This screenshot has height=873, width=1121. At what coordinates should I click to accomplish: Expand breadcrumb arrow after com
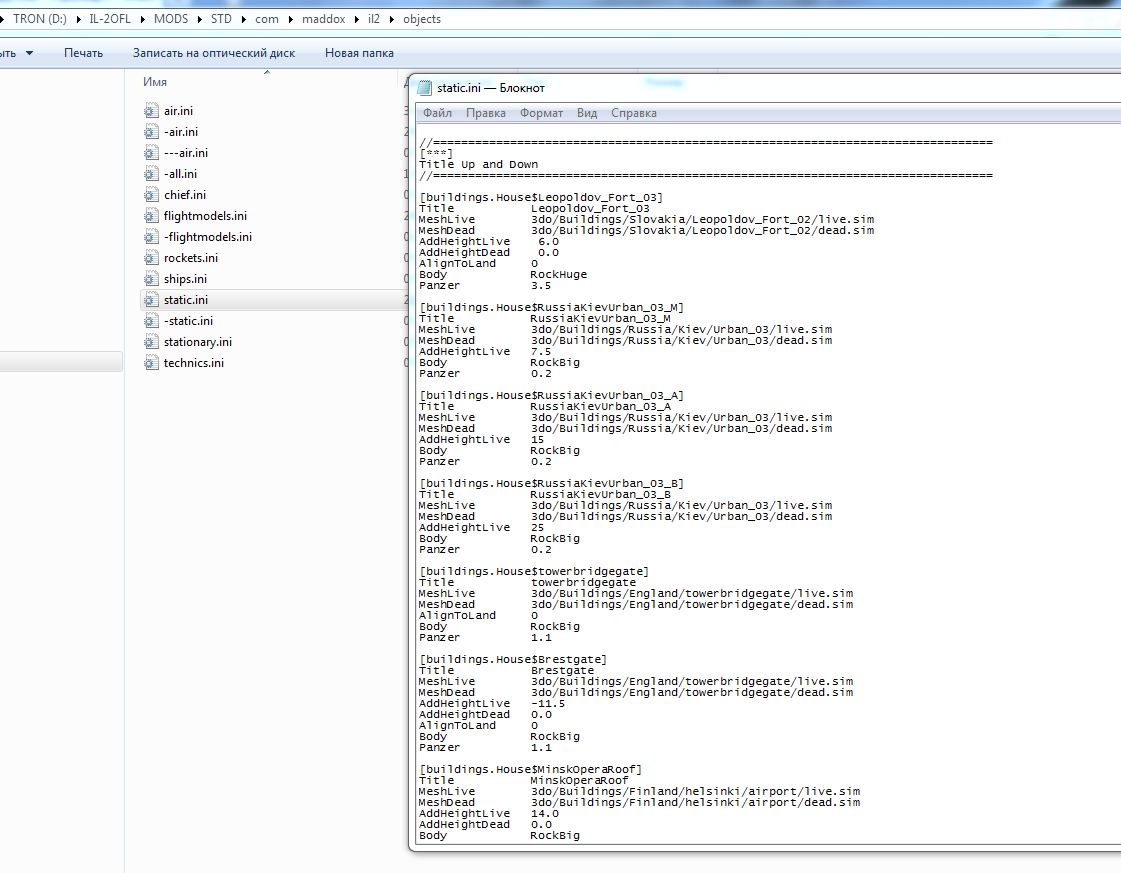[291, 19]
